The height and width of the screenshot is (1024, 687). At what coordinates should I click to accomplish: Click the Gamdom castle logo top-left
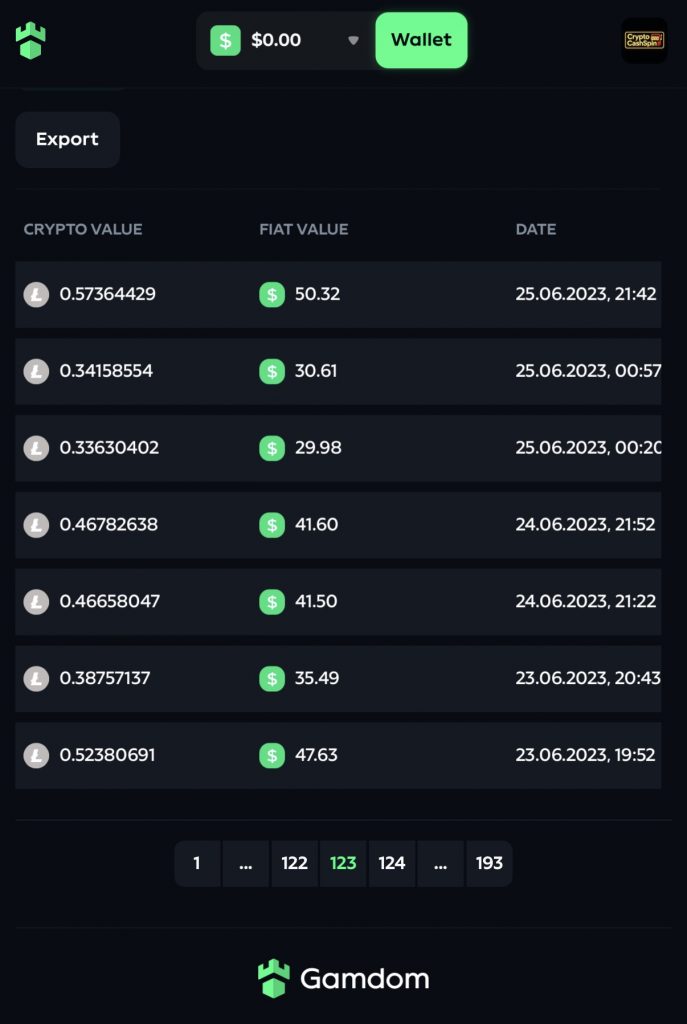(31, 40)
